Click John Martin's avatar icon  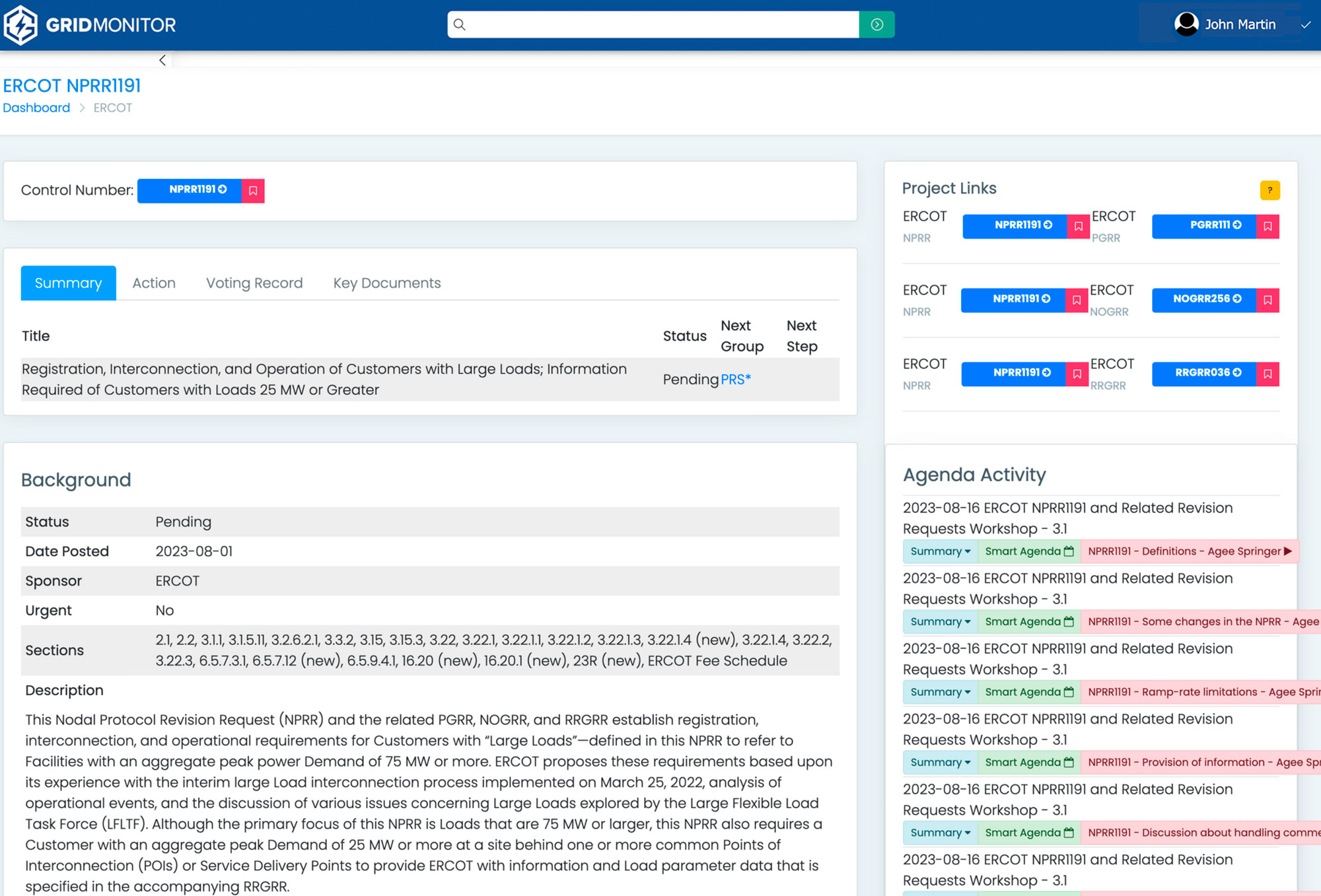pyautogui.click(x=1186, y=24)
